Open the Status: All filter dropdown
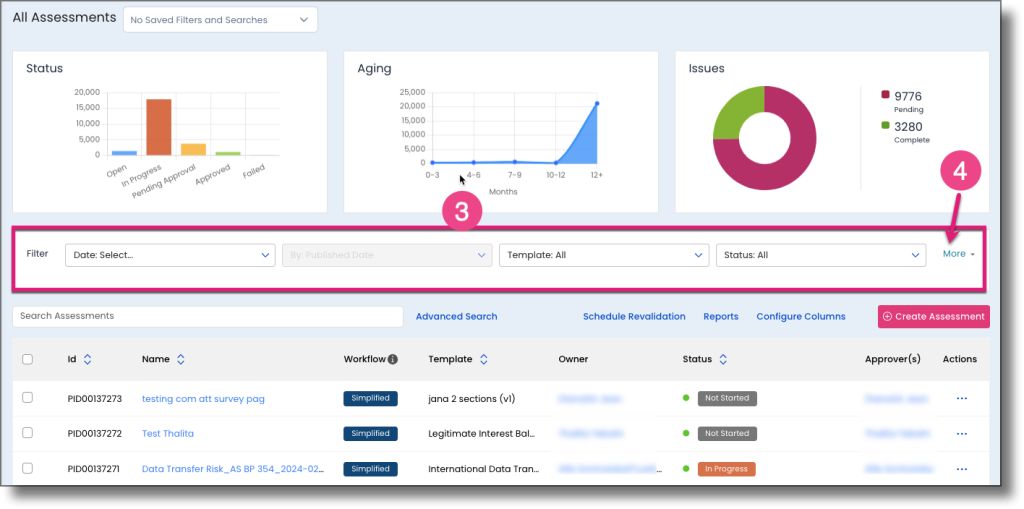 coord(821,255)
